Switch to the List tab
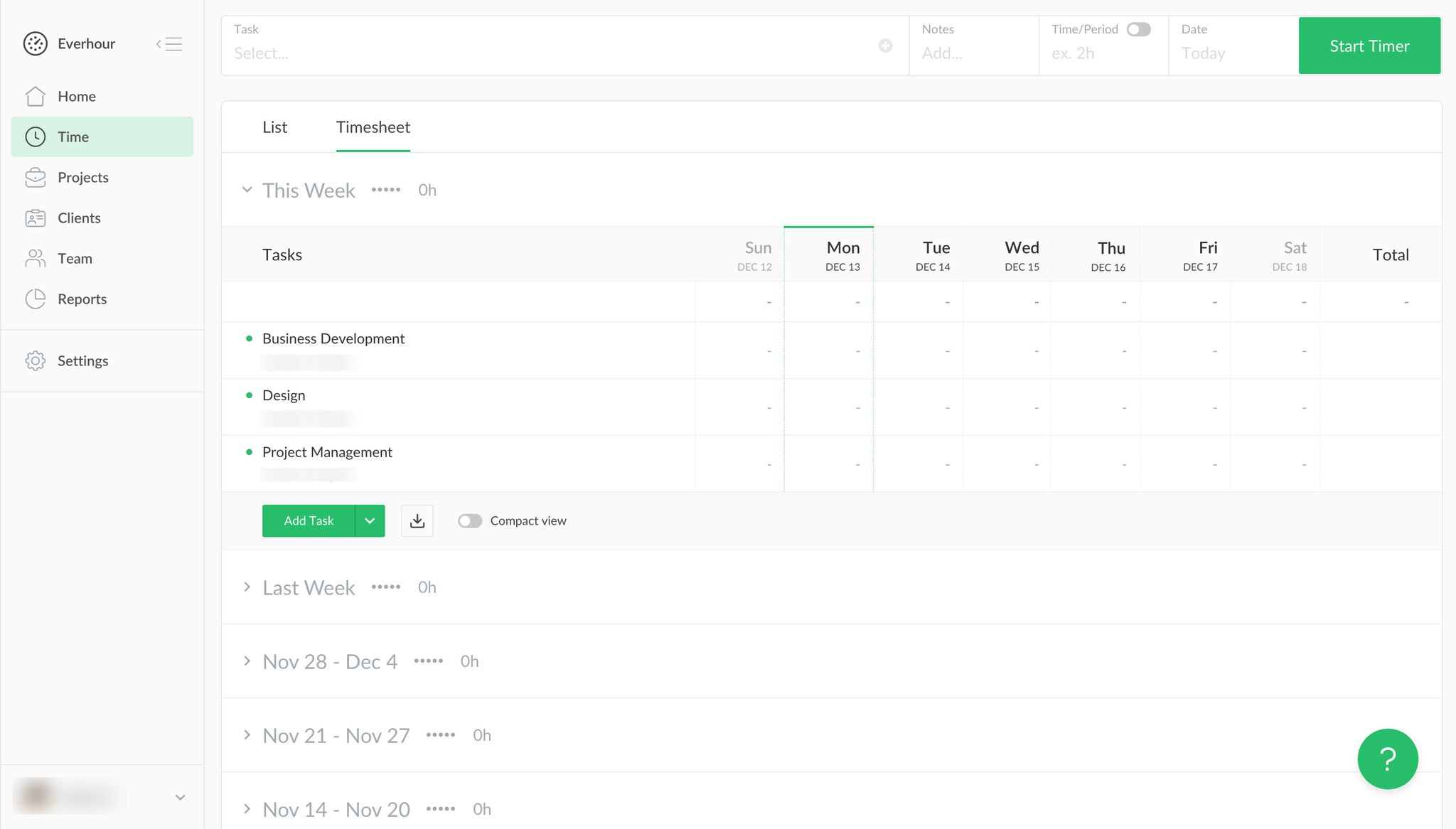The image size is (1456, 829). click(x=274, y=127)
